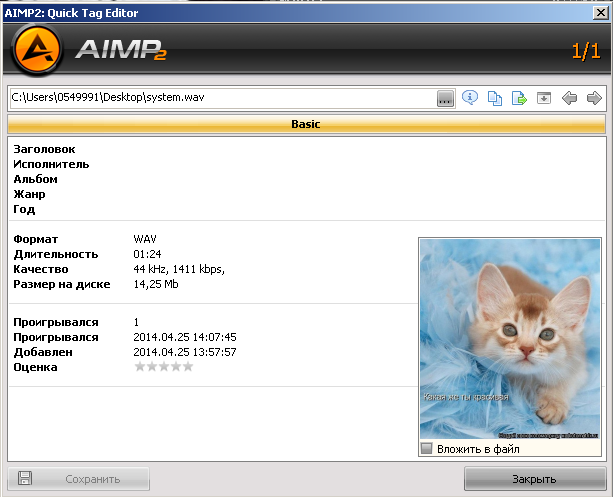Click the 'Размер на диске' label
The height and width of the screenshot is (497, 613).
[x=62, y=284]
